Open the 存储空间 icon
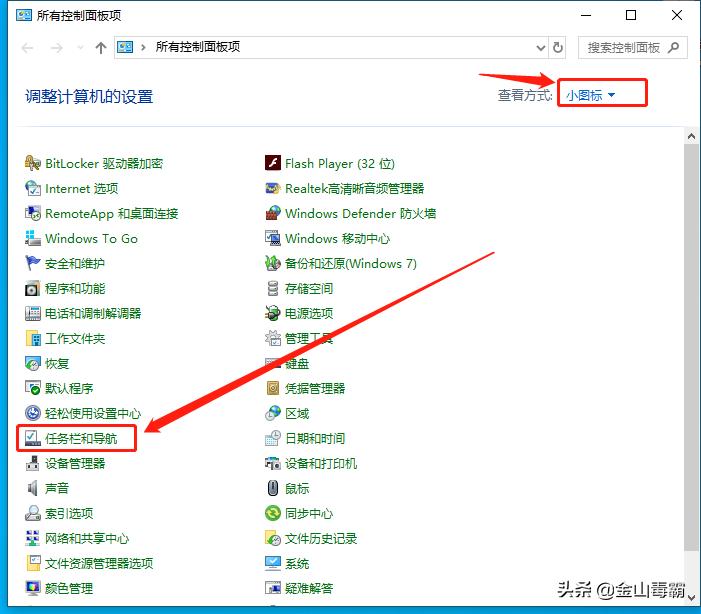The height and width of the screenshot is (614, 701). (273, 288)
